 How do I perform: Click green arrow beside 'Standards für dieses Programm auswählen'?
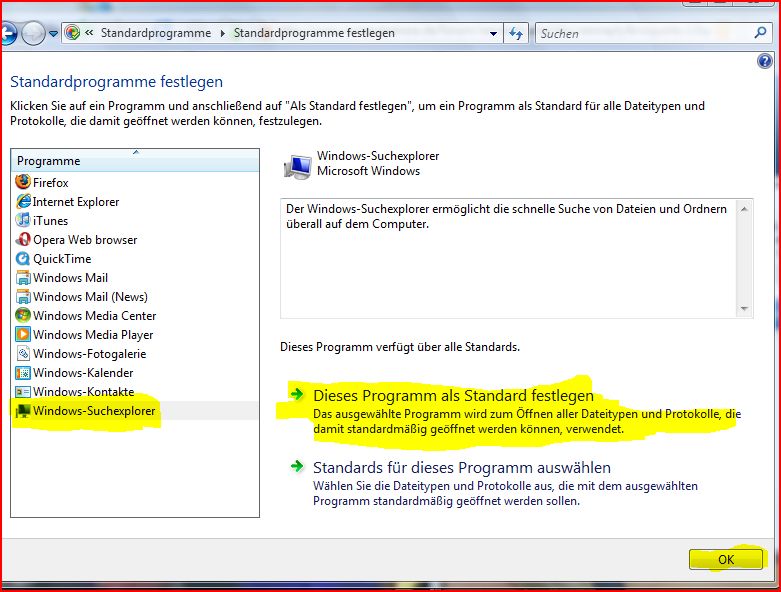297,466
